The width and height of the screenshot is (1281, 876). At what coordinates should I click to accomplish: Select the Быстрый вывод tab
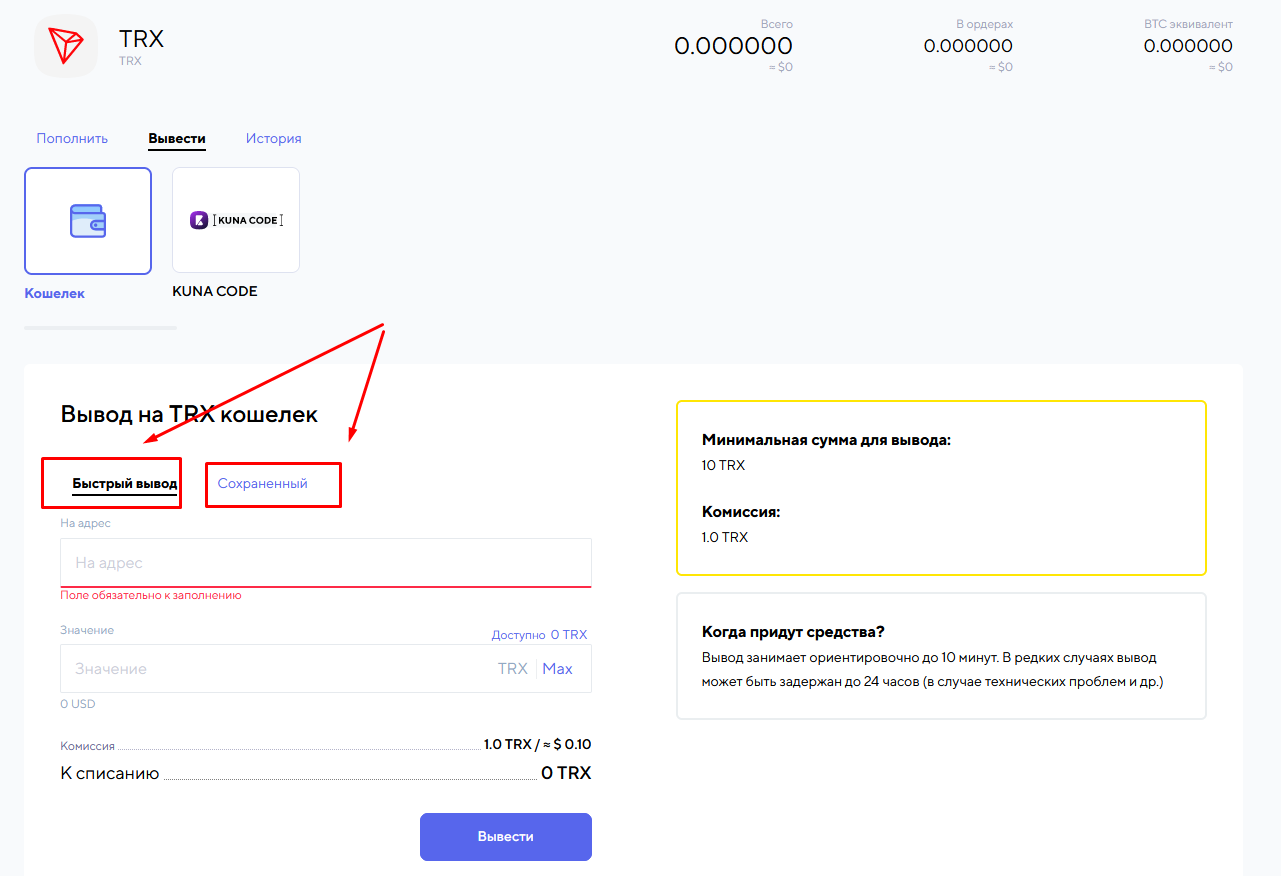pyautogui.click(x=124, y=484)
